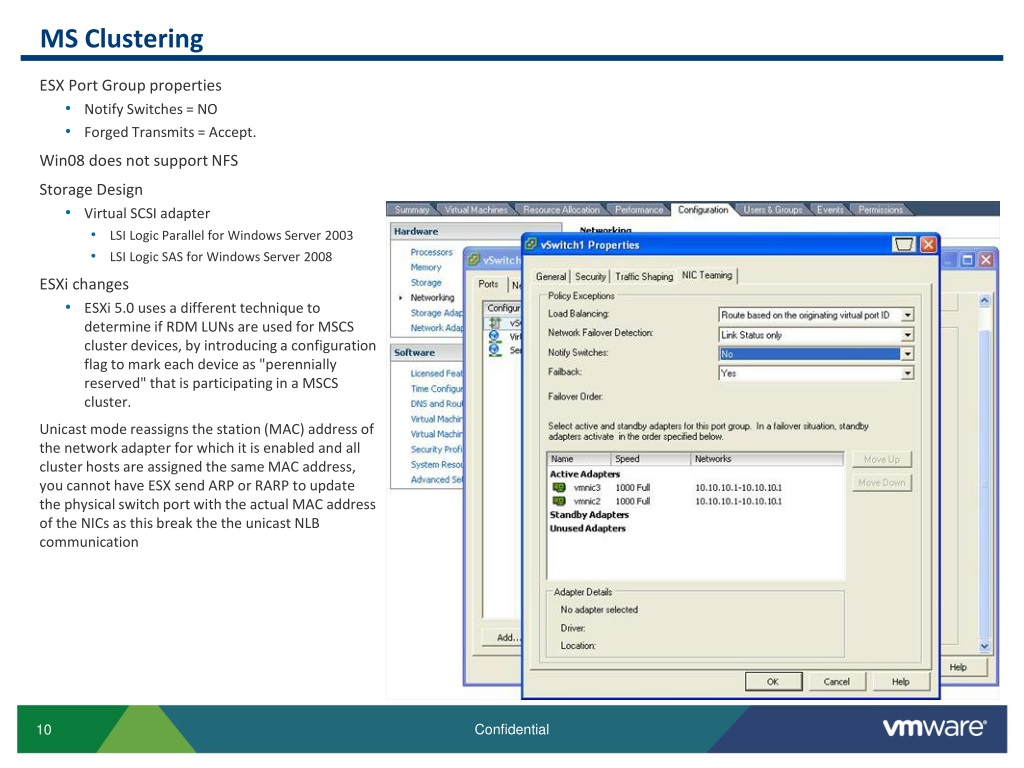The height and width of the screenshot is (768, 1024).
Task: Click the Add... button in the background window
Action: point(504,637)
